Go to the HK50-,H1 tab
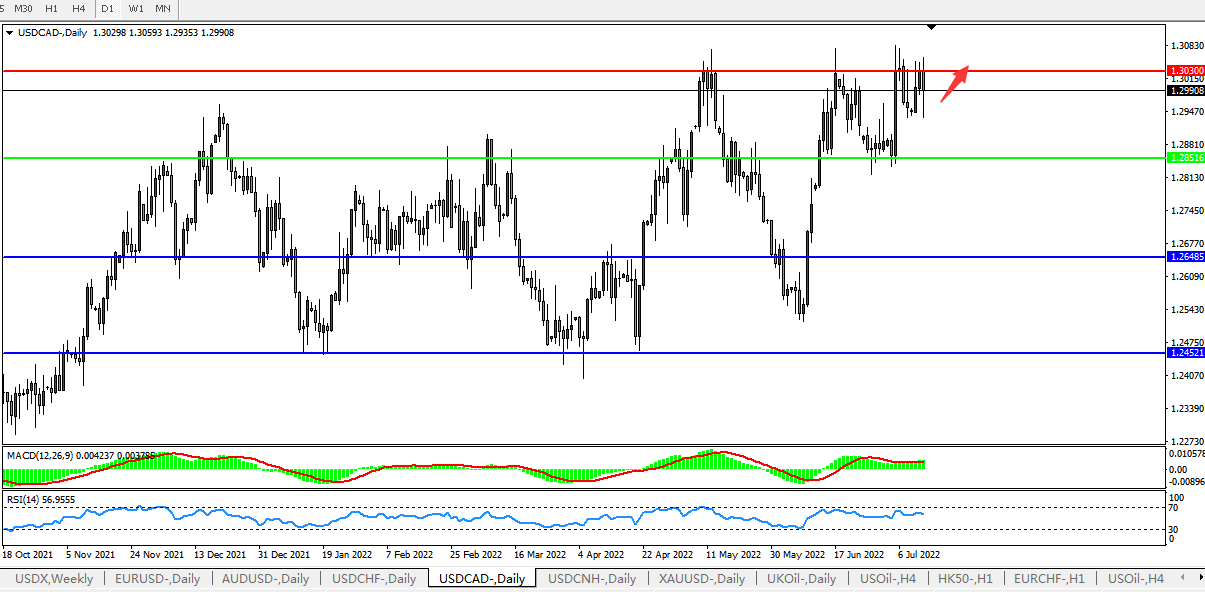 coord(964,579)
